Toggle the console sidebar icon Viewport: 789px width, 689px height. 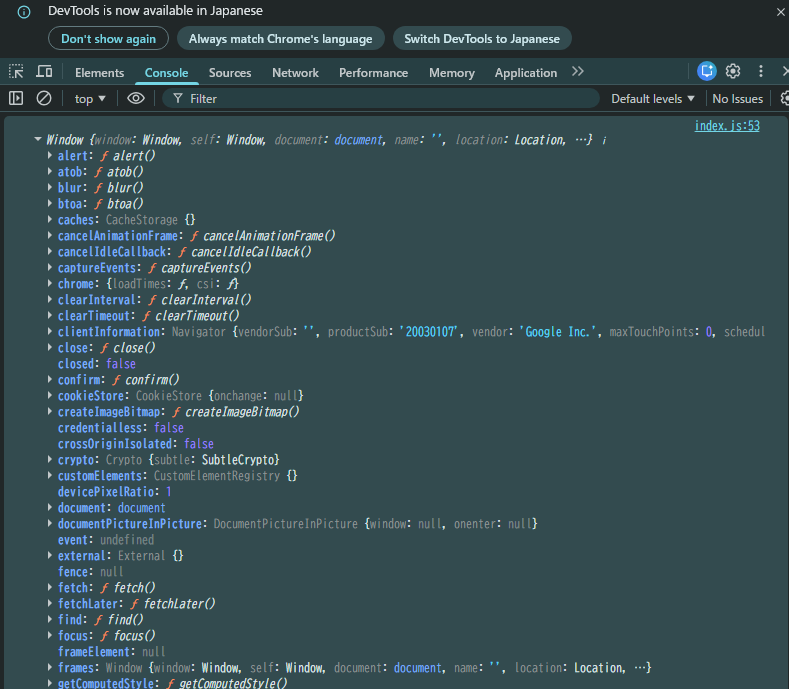tap(16, 98)
